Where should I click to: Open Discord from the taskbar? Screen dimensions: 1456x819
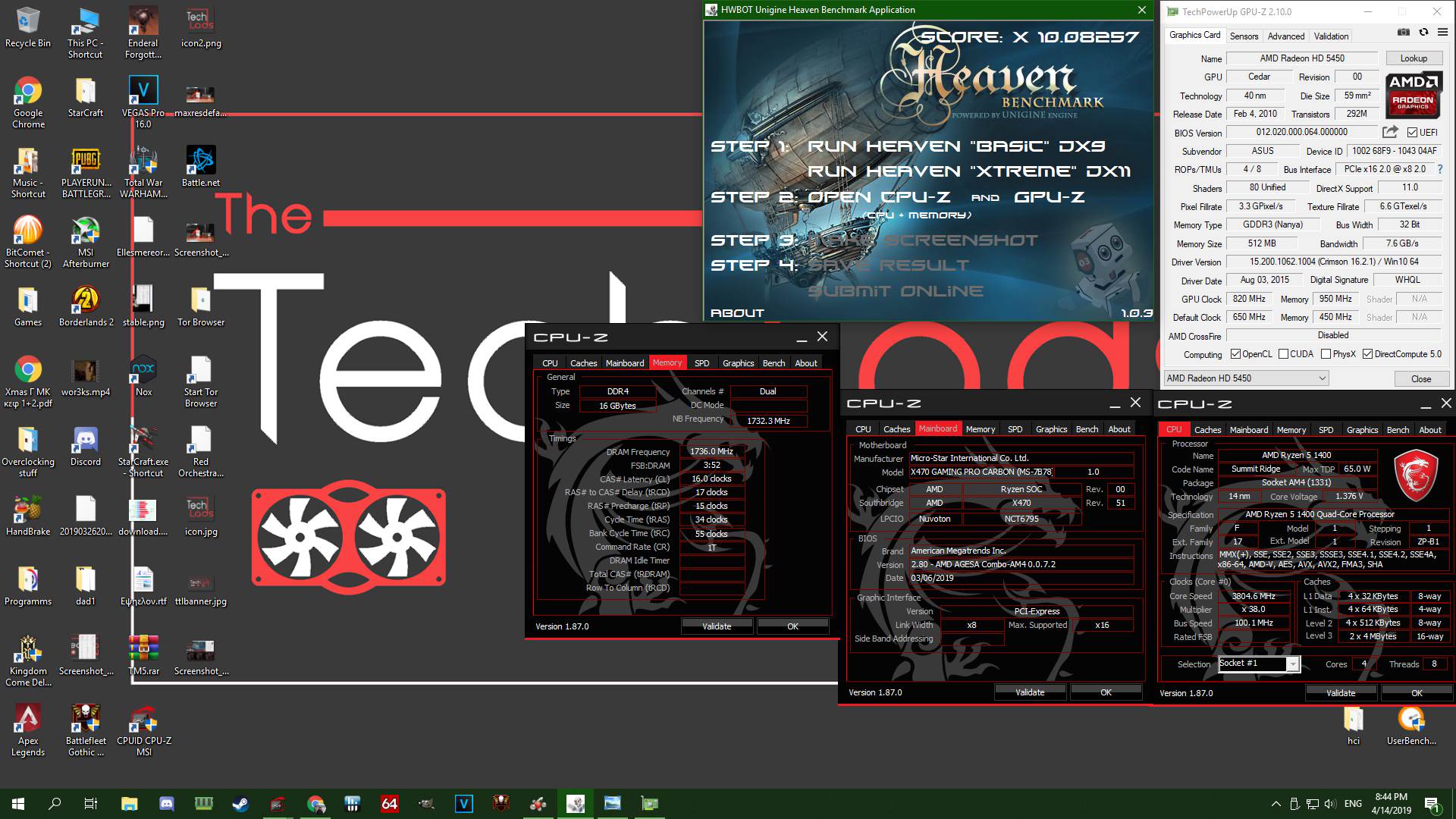pos(166,804)
